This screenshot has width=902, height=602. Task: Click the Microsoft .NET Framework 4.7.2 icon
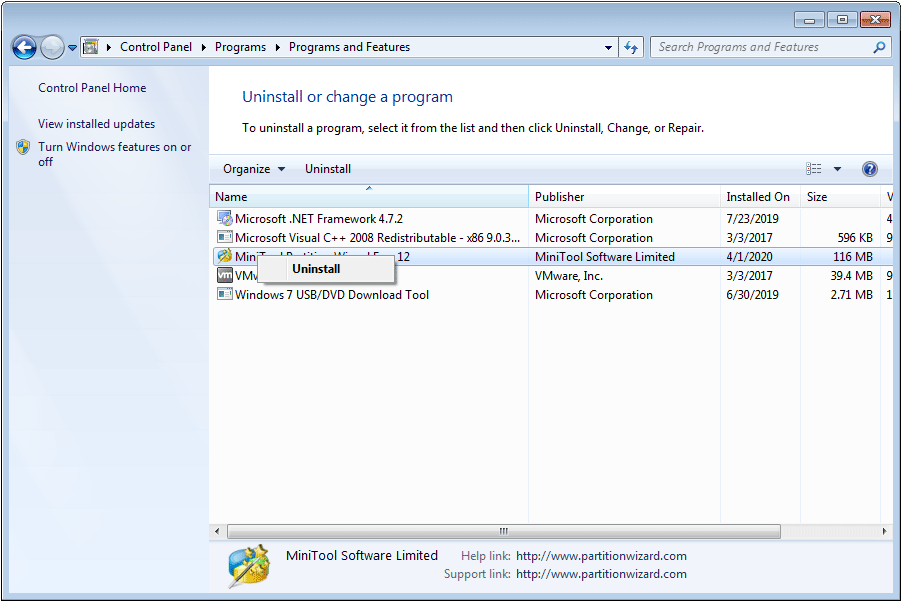(224, 218)
